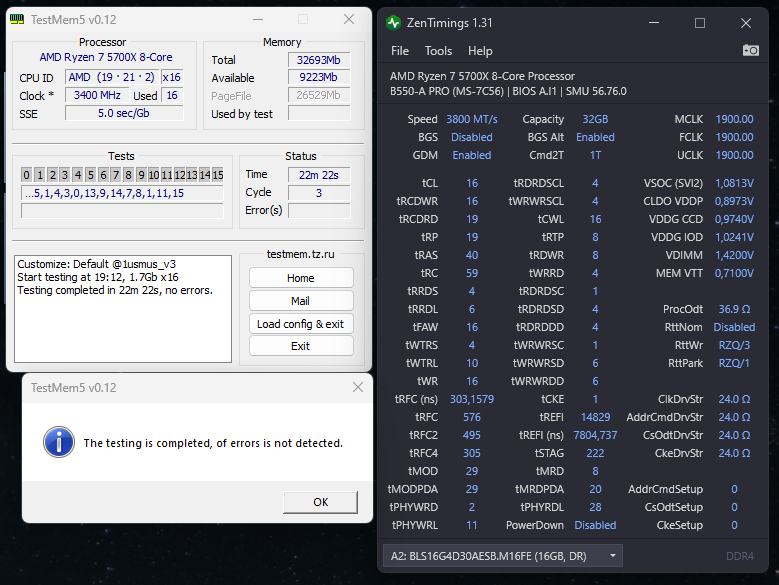Click the Cycle value 3

pyautogui.click(x=318, y=193)
